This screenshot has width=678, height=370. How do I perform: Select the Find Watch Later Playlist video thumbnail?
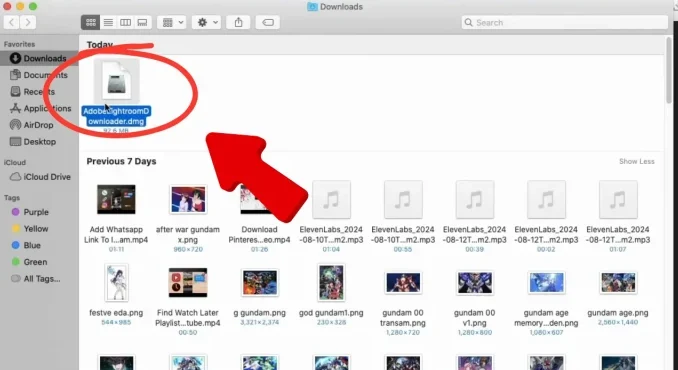[x=188, y=283]
